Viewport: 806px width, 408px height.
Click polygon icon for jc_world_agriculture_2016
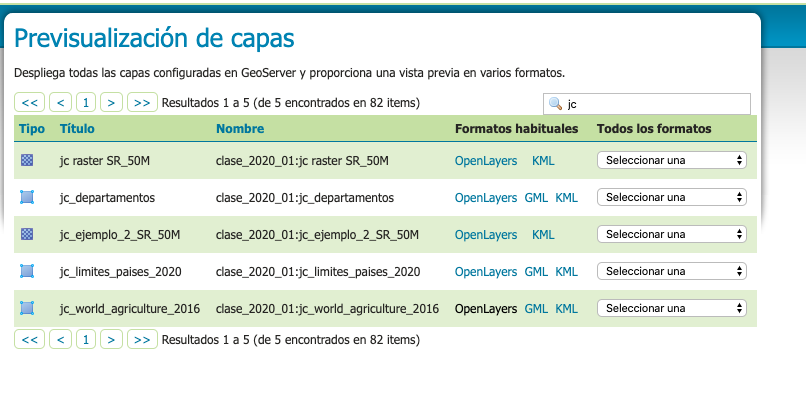click(27, 308)
